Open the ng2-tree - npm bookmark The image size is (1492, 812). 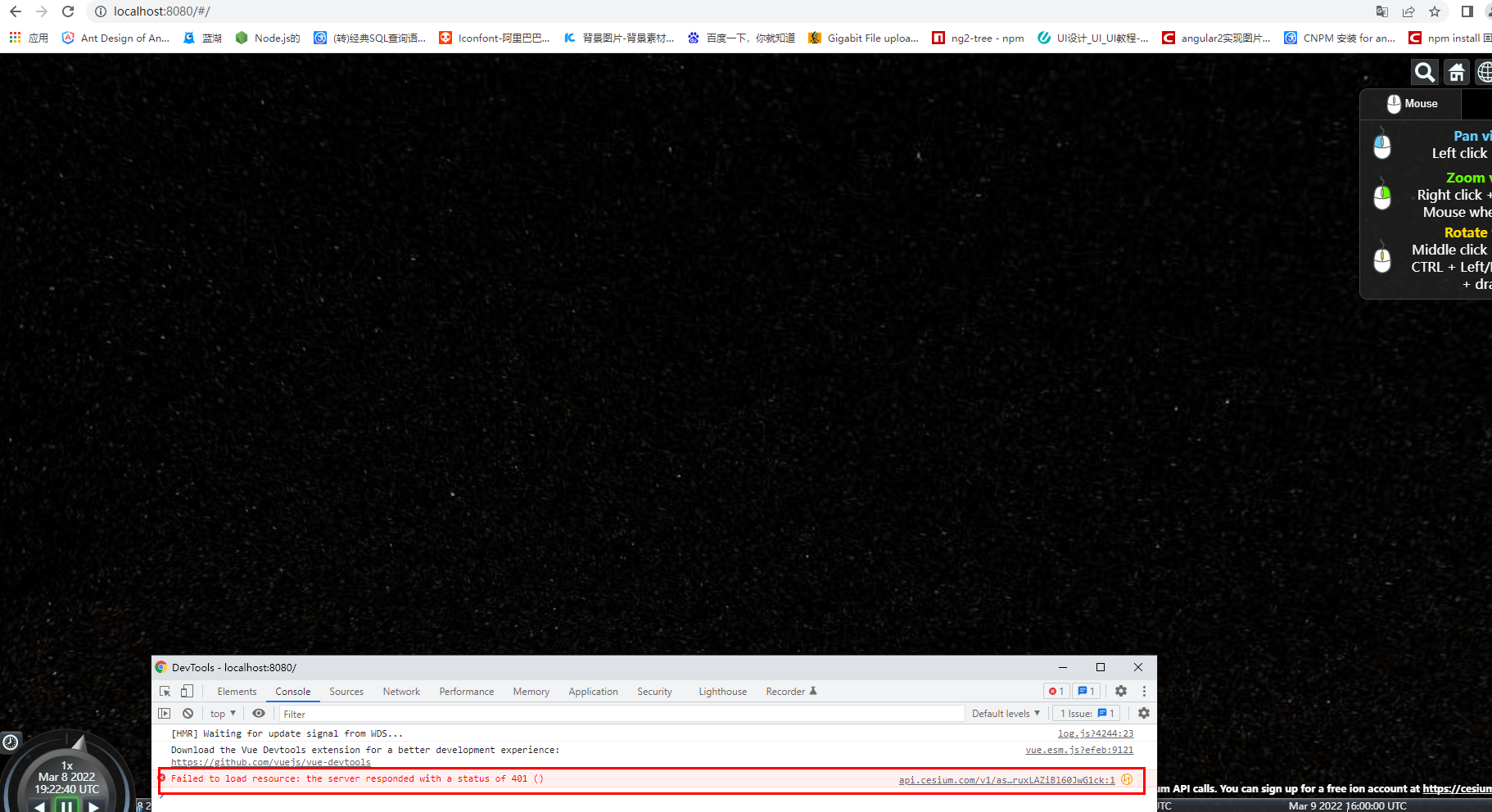[979, 38]
